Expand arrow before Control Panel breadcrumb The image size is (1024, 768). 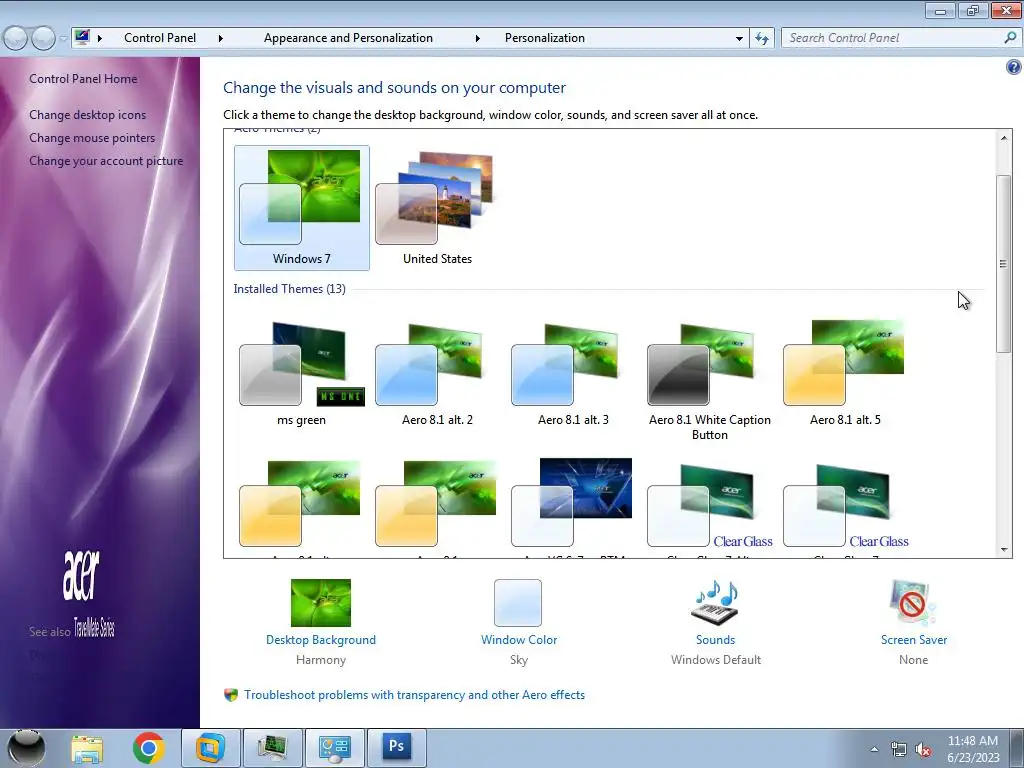(x=100, y=39)
